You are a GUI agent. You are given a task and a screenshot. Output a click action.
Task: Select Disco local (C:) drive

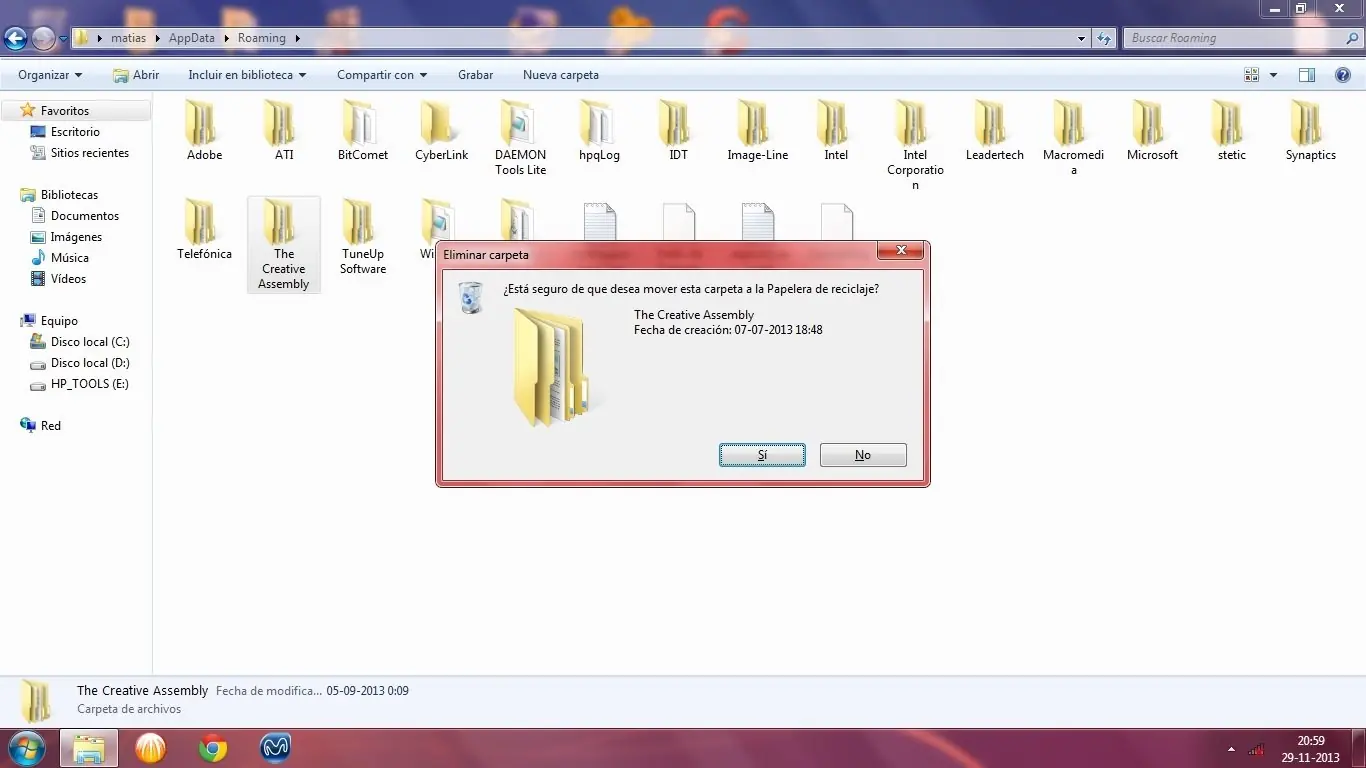[90, 342]
